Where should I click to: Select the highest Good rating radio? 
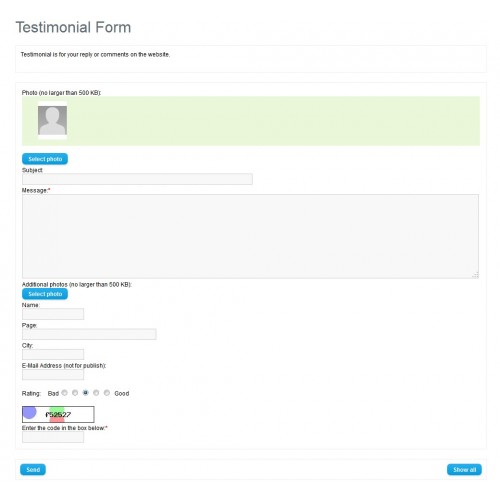pyautogui.click(x=107, y=393)
